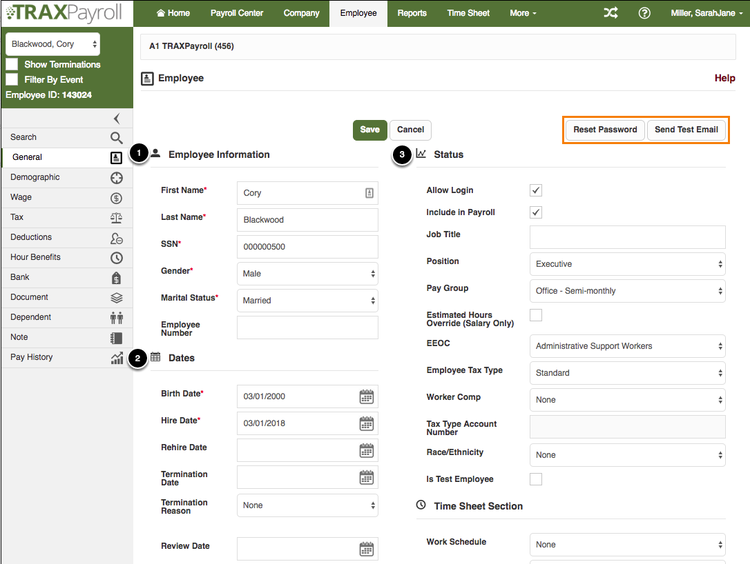Click the Reset Password button
Viewport: 750px width, 564px height.
click(x=605, y=130)
